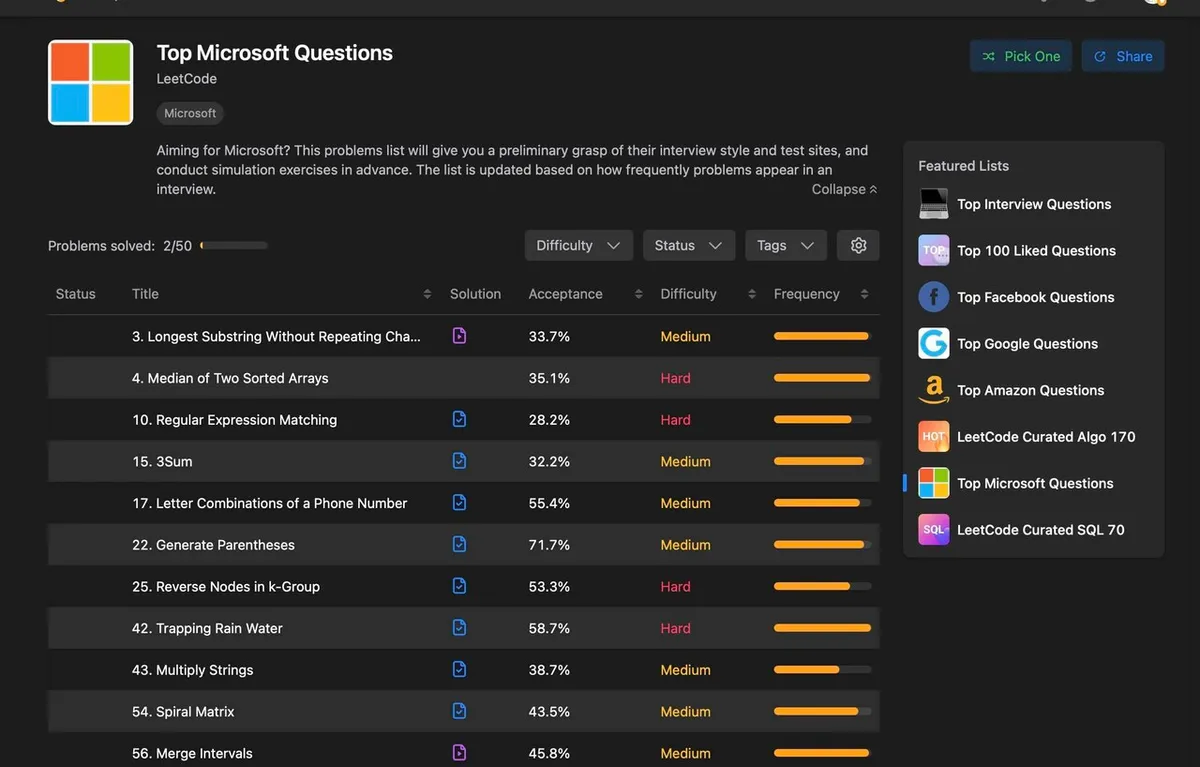Open video solution for Merge Intervals
Image resolution: width=1200 pixels, height=767 pixels.
[459, 753]
